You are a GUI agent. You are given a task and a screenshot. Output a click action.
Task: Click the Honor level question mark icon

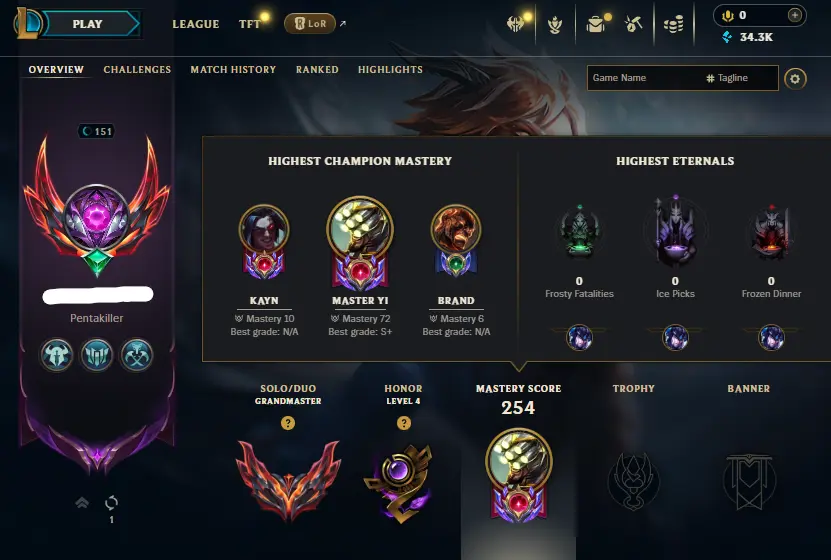pyautogui.click(x=404, y=423)
